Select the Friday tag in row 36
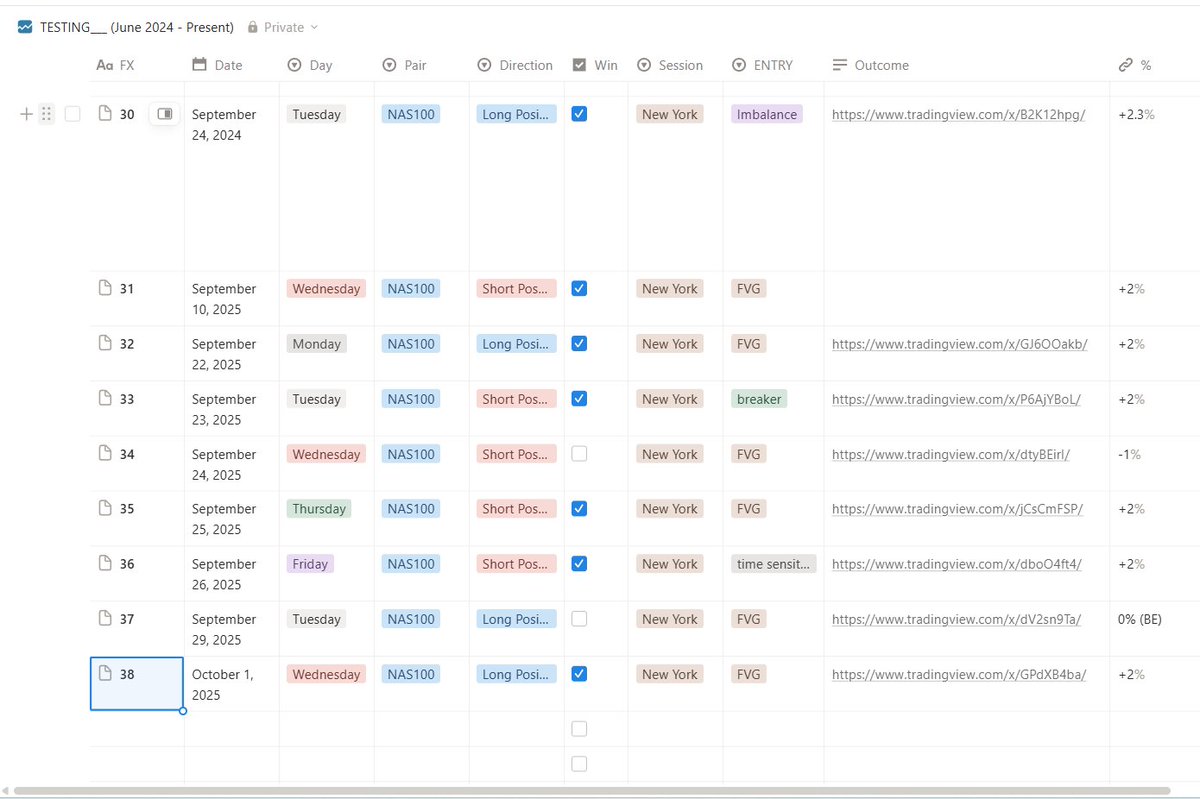The height and width of the screenshot is (799, 1200). tap(310, 563)
